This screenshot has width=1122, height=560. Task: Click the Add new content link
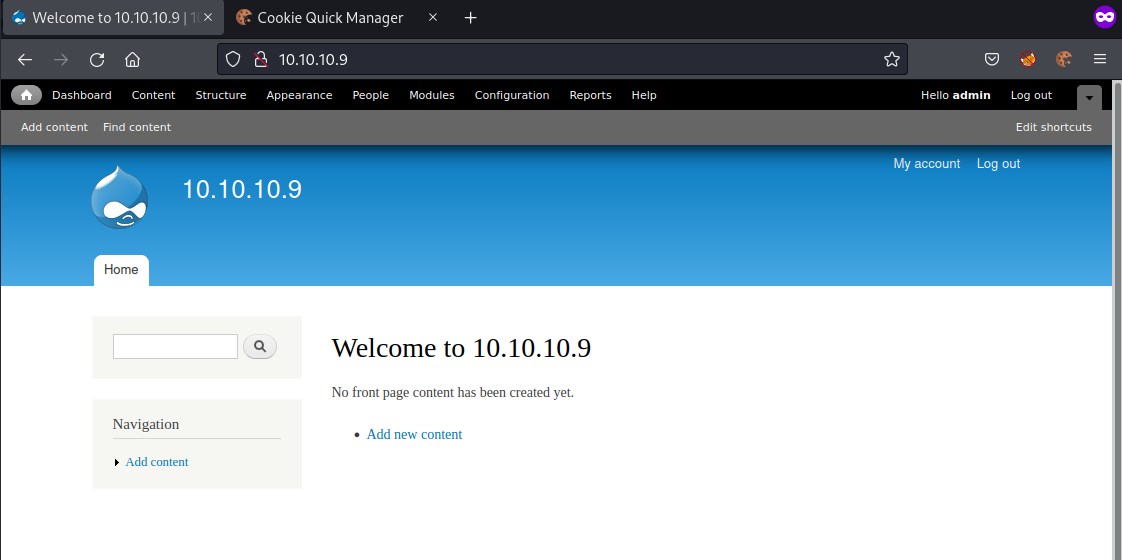point(414,434)
